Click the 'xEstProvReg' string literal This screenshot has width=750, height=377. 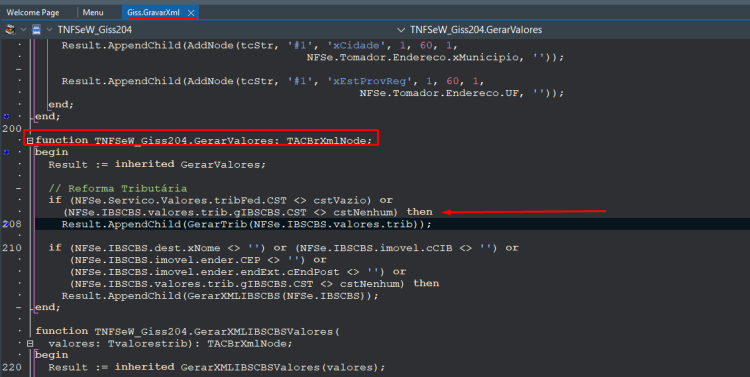point(369,81)
